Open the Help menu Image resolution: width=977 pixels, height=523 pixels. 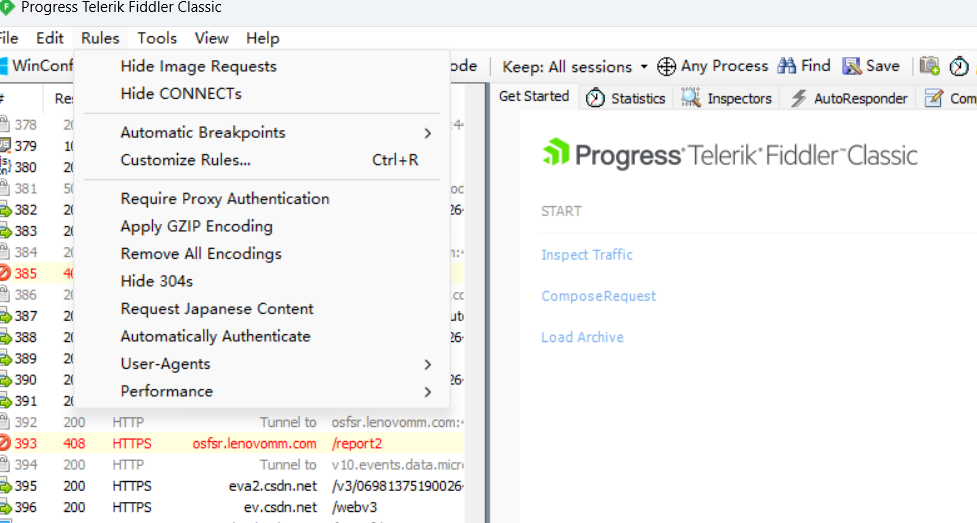coord(262,38)
